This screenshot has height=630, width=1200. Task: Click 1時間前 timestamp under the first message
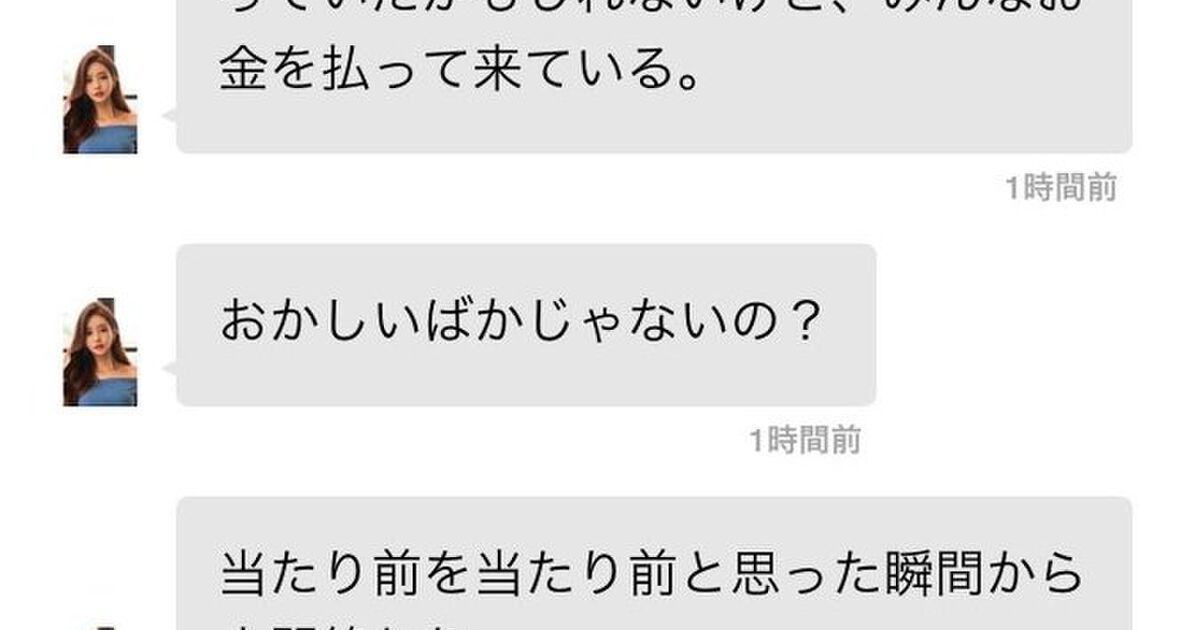point(1060,188)
